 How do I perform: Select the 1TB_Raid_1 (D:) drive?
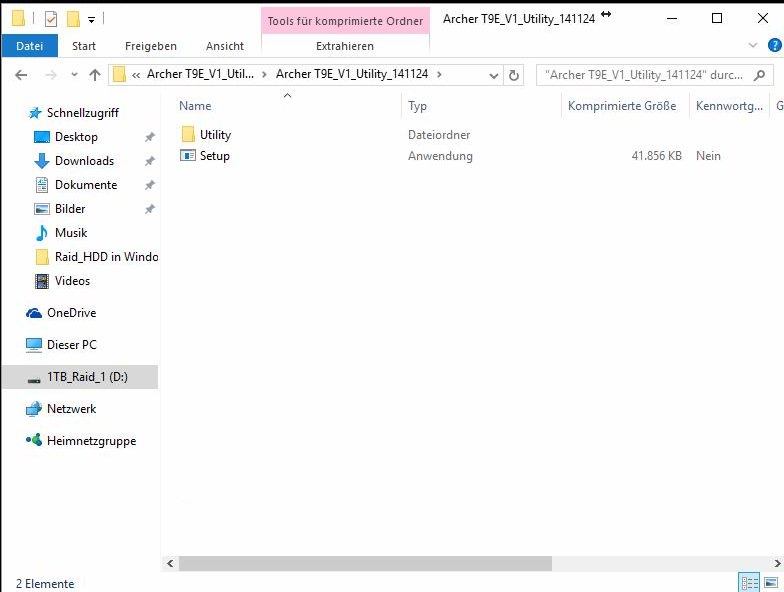[80, 377]
